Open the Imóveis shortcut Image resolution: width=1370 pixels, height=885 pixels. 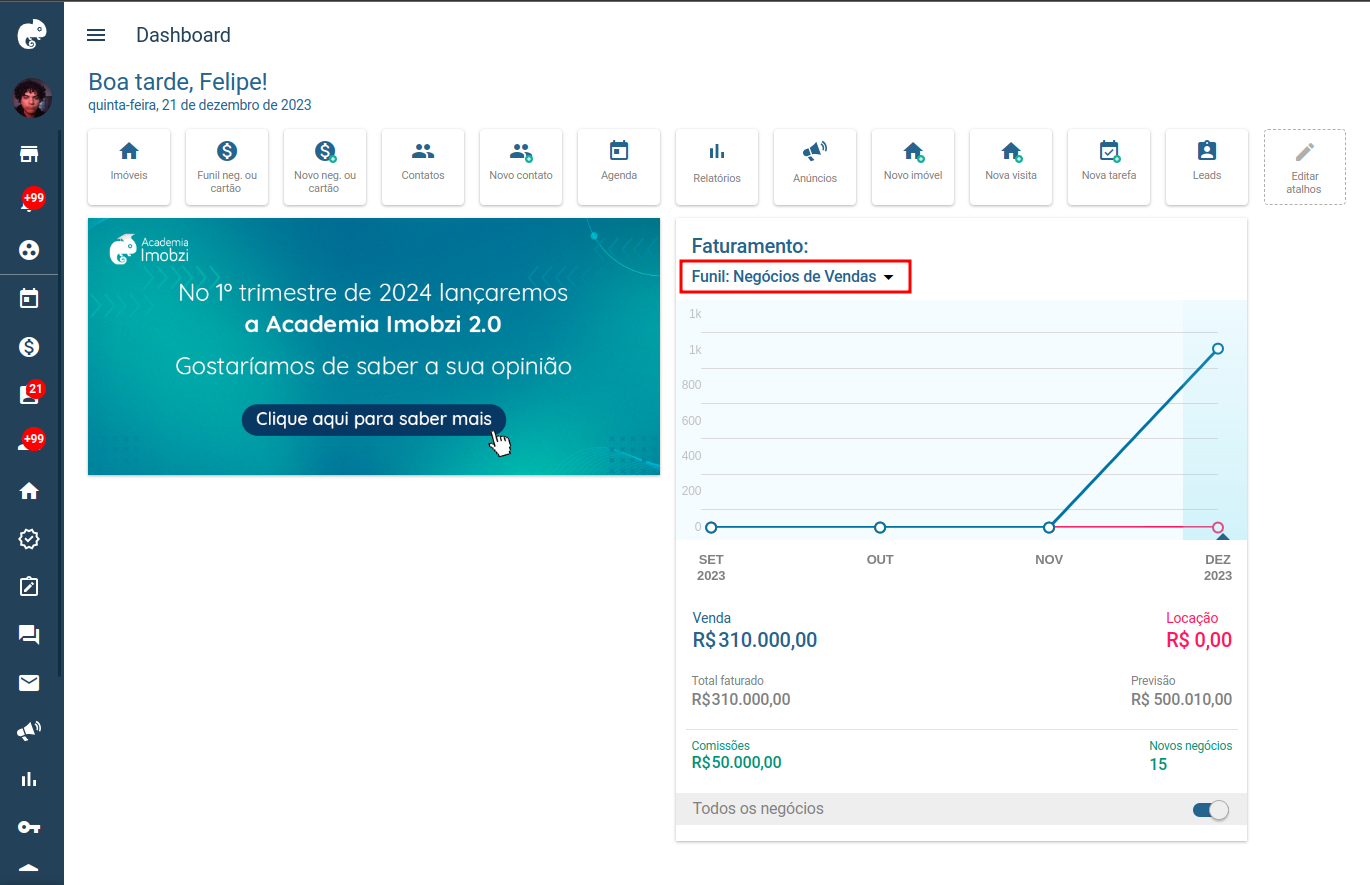click(129, 167)
